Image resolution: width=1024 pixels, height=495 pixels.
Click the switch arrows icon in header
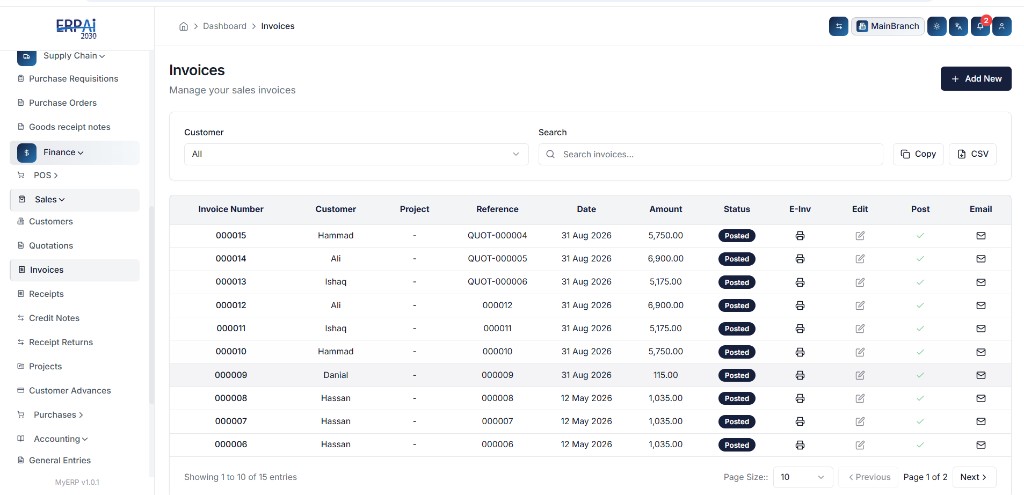(x=839, y=26)
